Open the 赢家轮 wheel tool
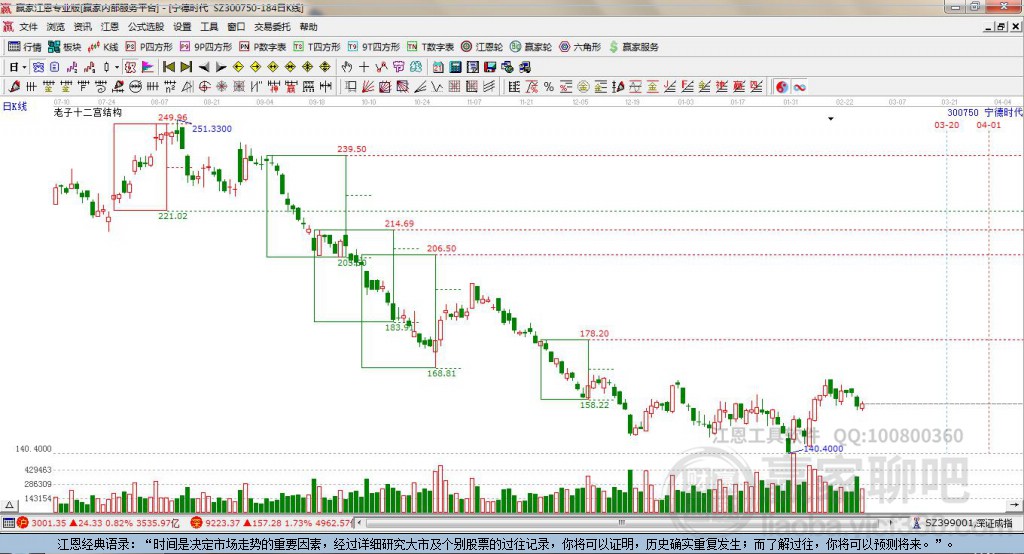Viewport: 1024px width, 554px height. point(531,47)
